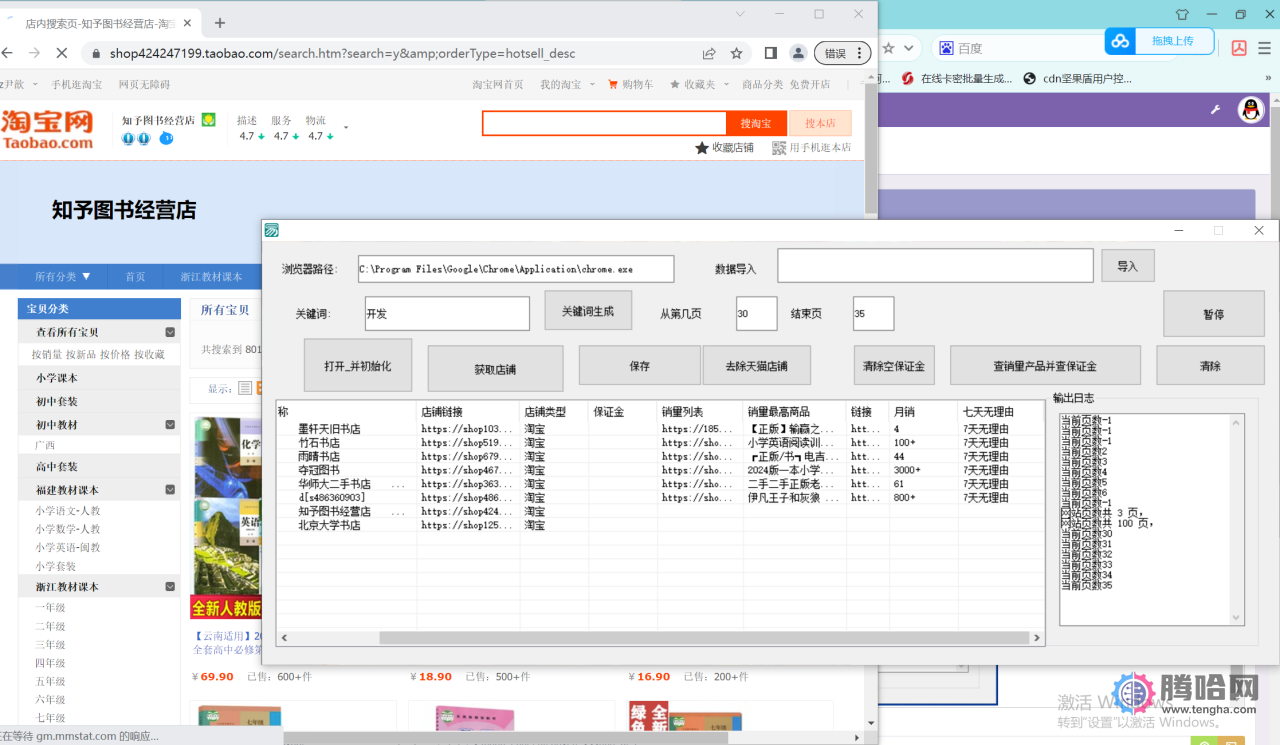Viewport: 1280px width, 745px height.
Task: Click the 收藏店铺 star icon
Action: tap(702, 148)
